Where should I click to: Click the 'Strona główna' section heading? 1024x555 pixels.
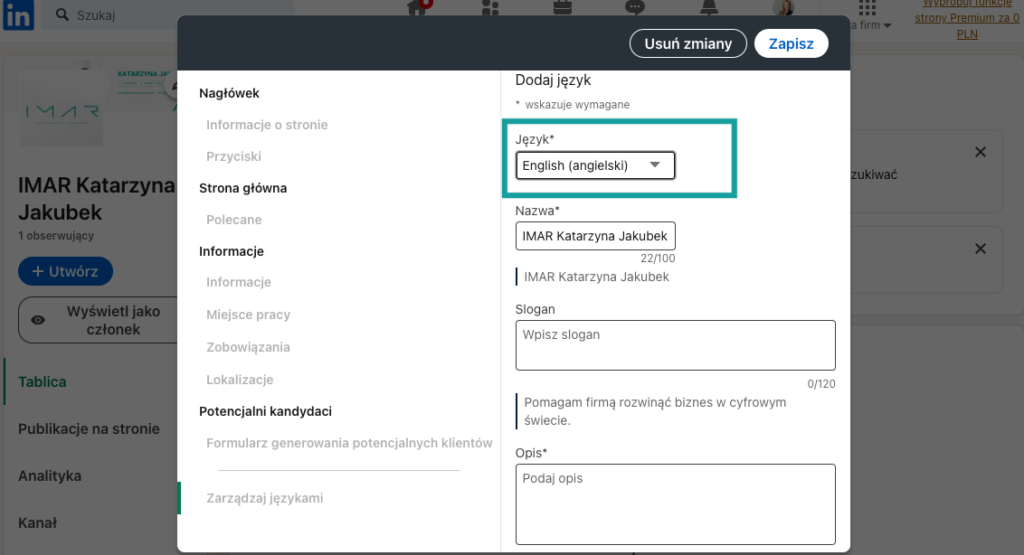(243, 188)
